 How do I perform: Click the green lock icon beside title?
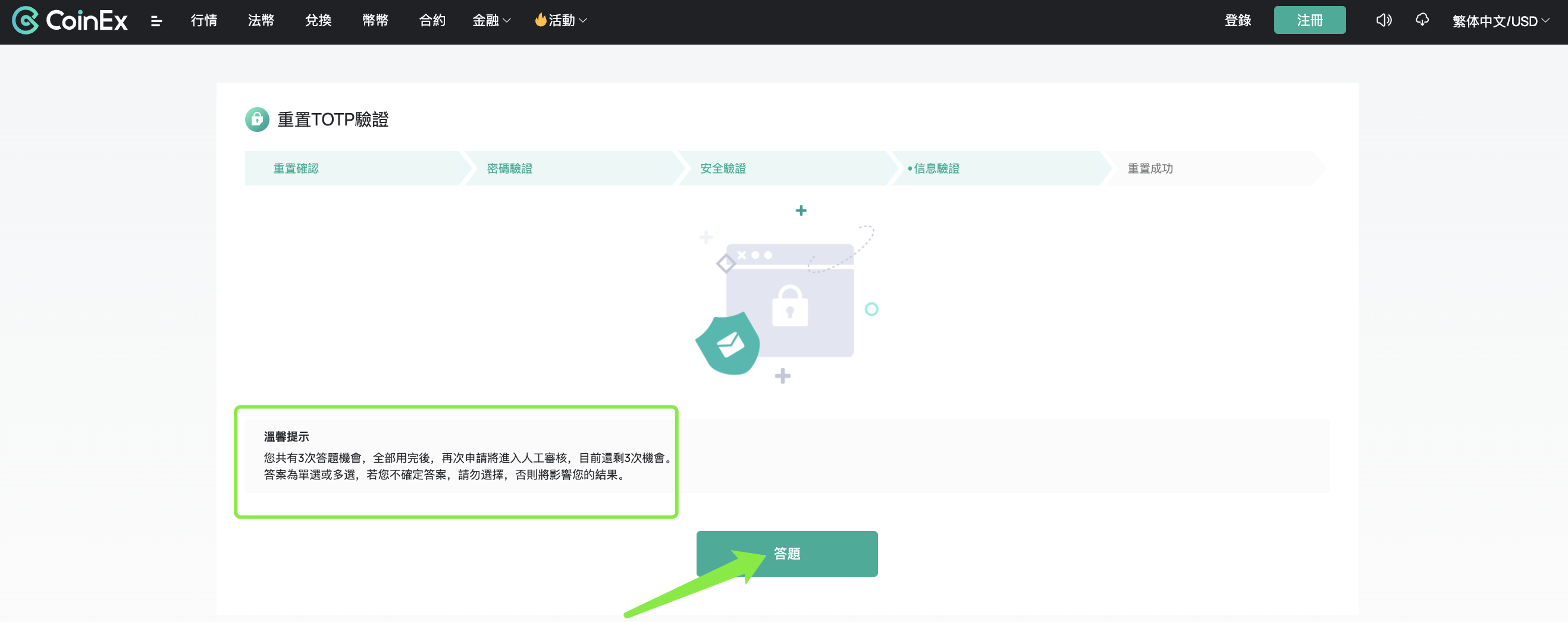(257, 120)
